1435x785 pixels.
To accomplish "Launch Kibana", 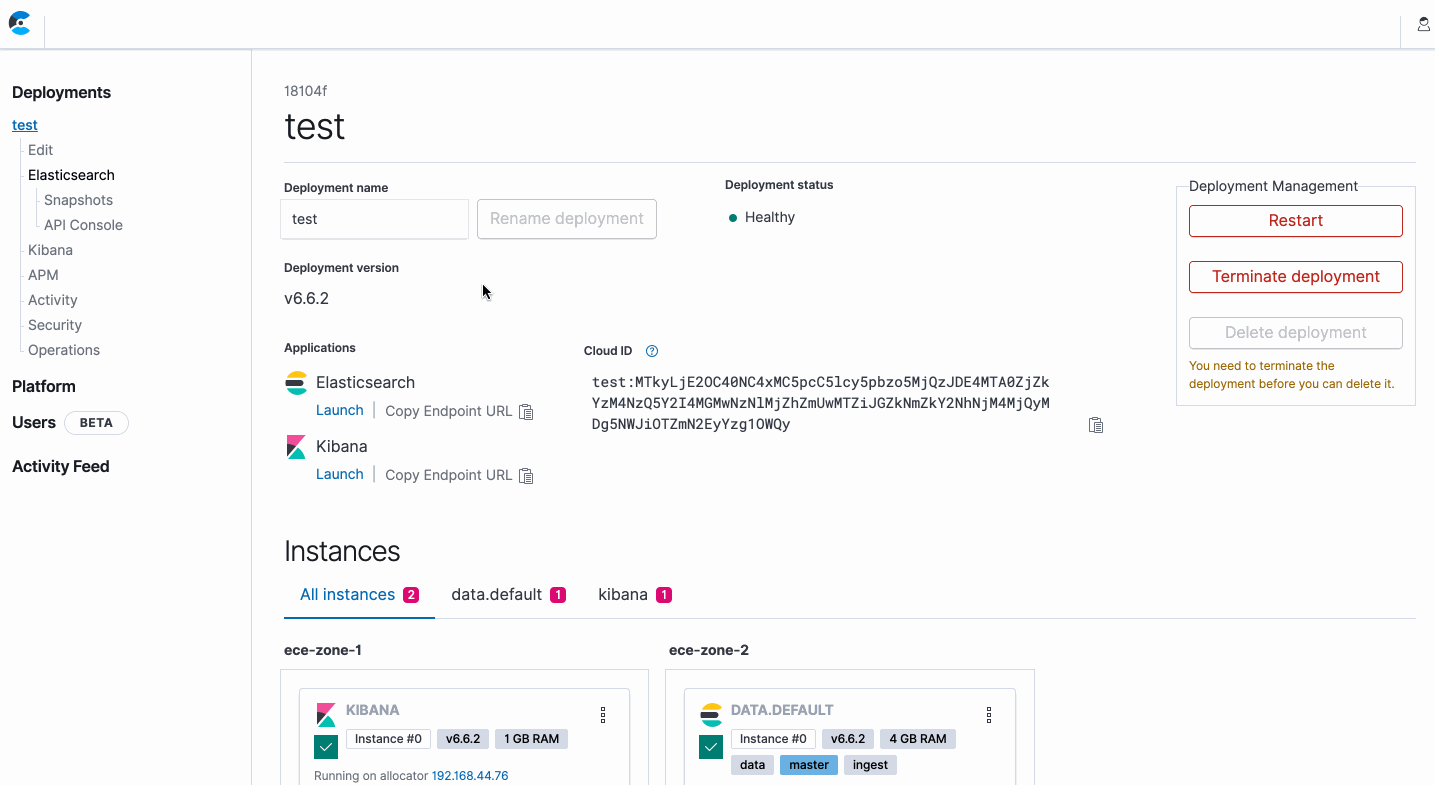I will coord(340,474).
